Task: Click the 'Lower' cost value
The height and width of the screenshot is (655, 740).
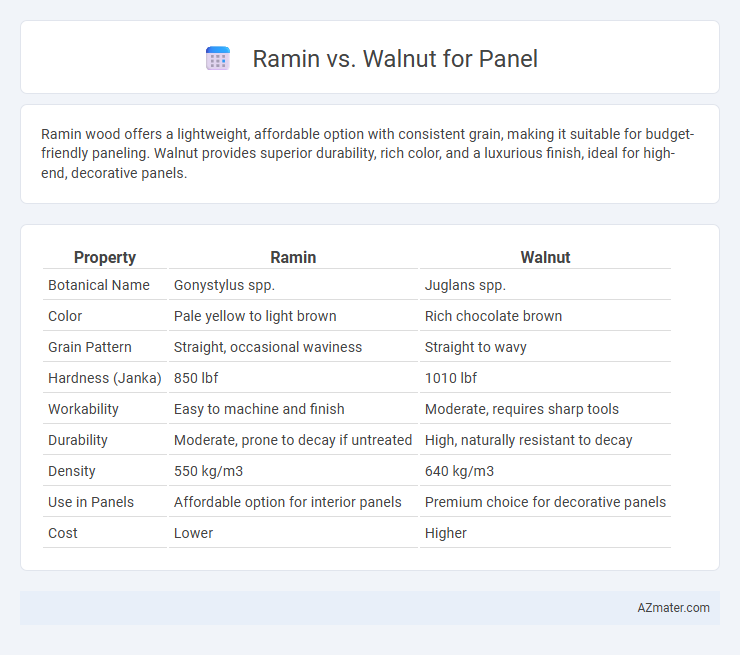Action: pos(193,533)
